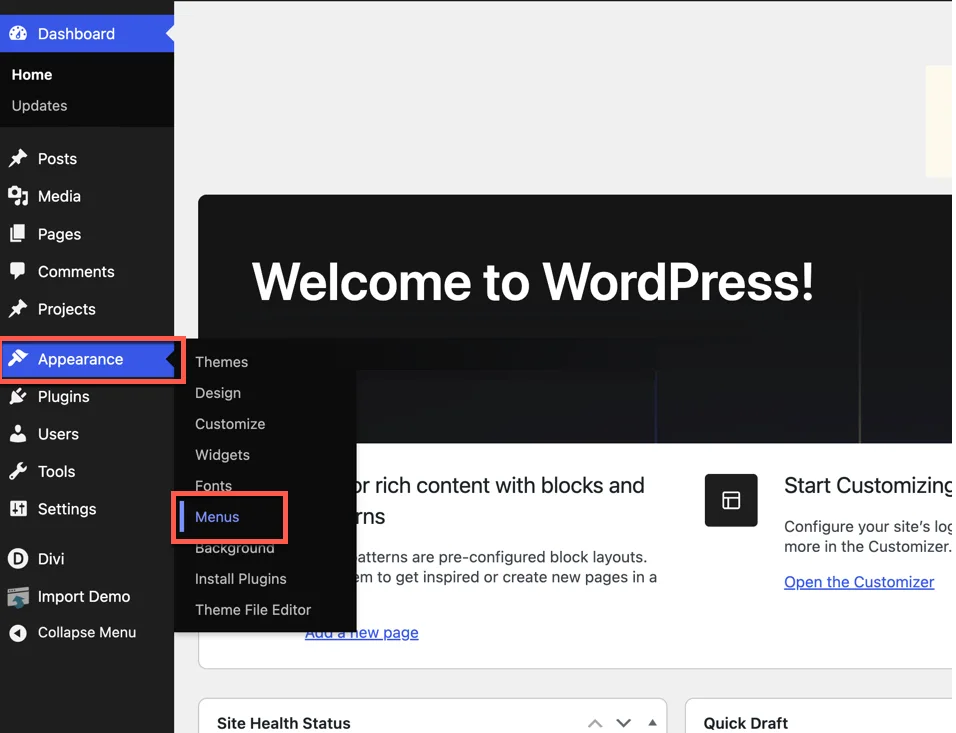956x733 pixels.
Task: Choose Fonts in Appearance flyout
Action: [213, 485]
